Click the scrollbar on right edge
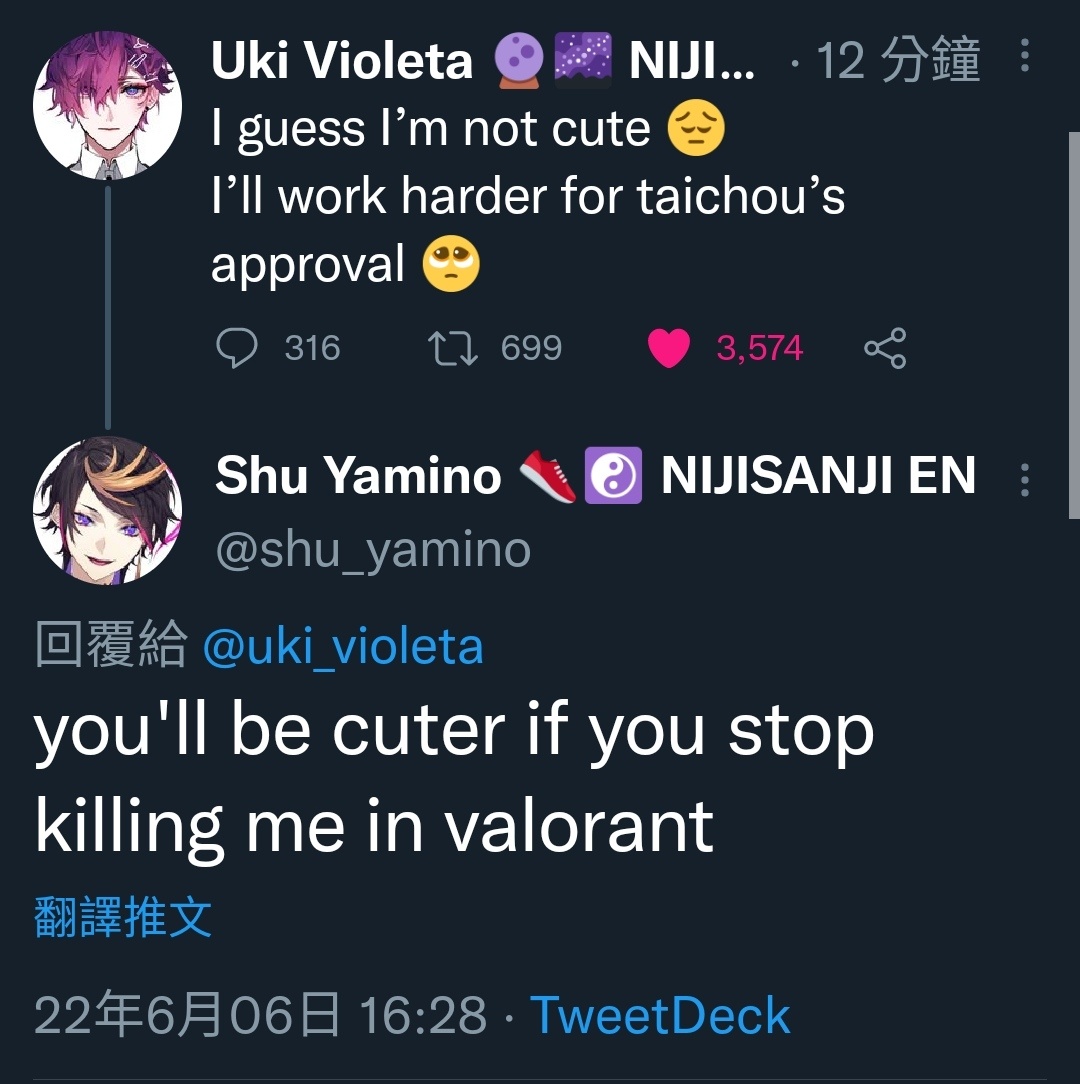 click(x=1074, y=325)
